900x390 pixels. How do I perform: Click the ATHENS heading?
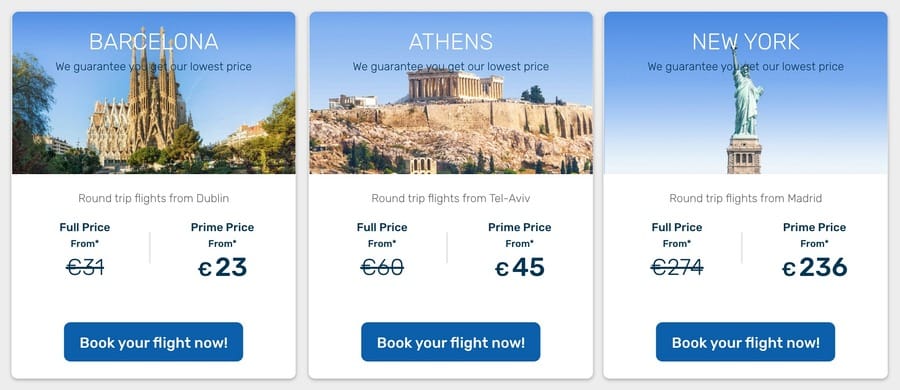tap(451, 42)
